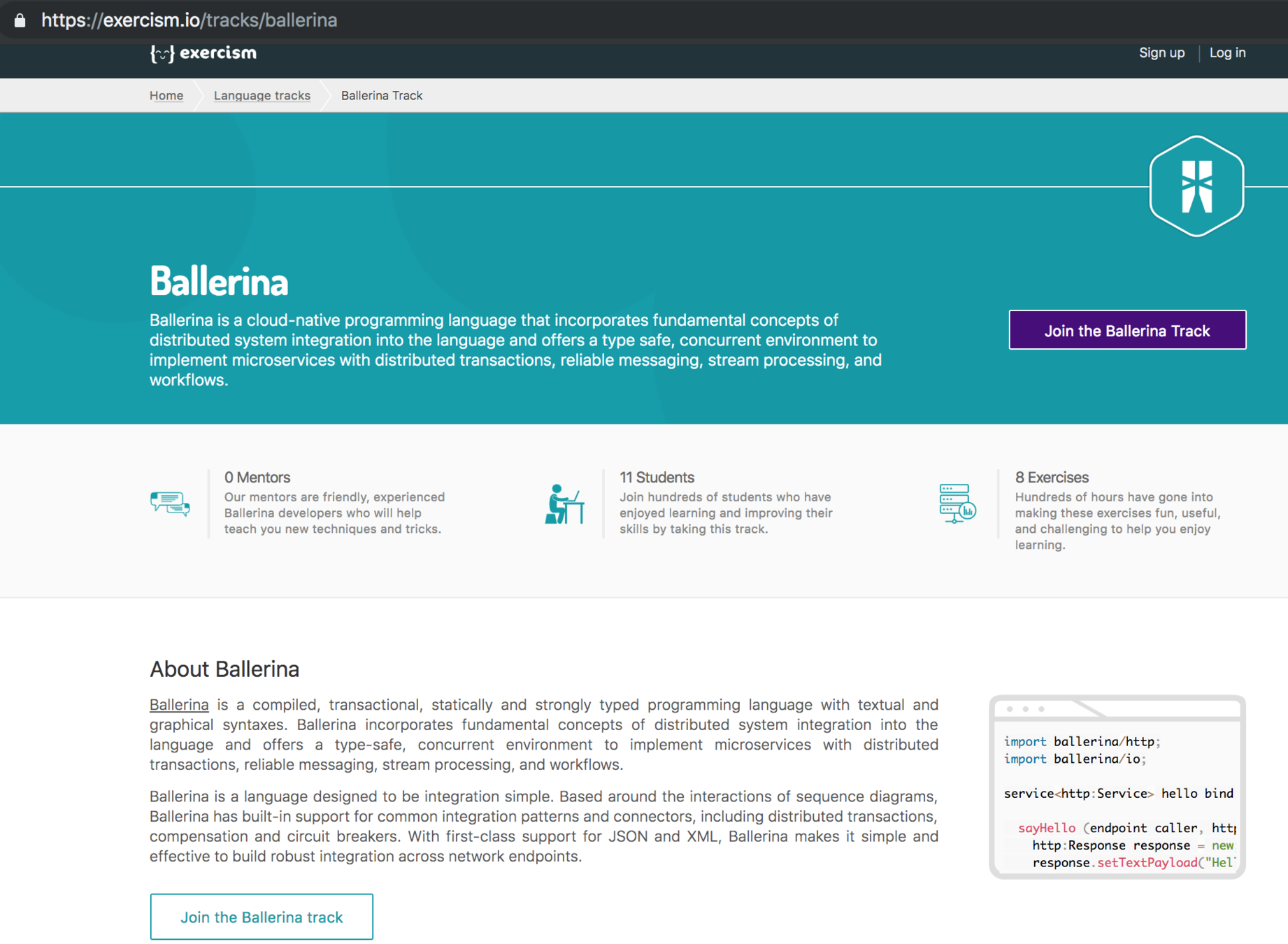Image resolution: width=1288 pixels, height=944 pixels.
Task: Click the Exercism logo in the header
Action: click(203, 53)
